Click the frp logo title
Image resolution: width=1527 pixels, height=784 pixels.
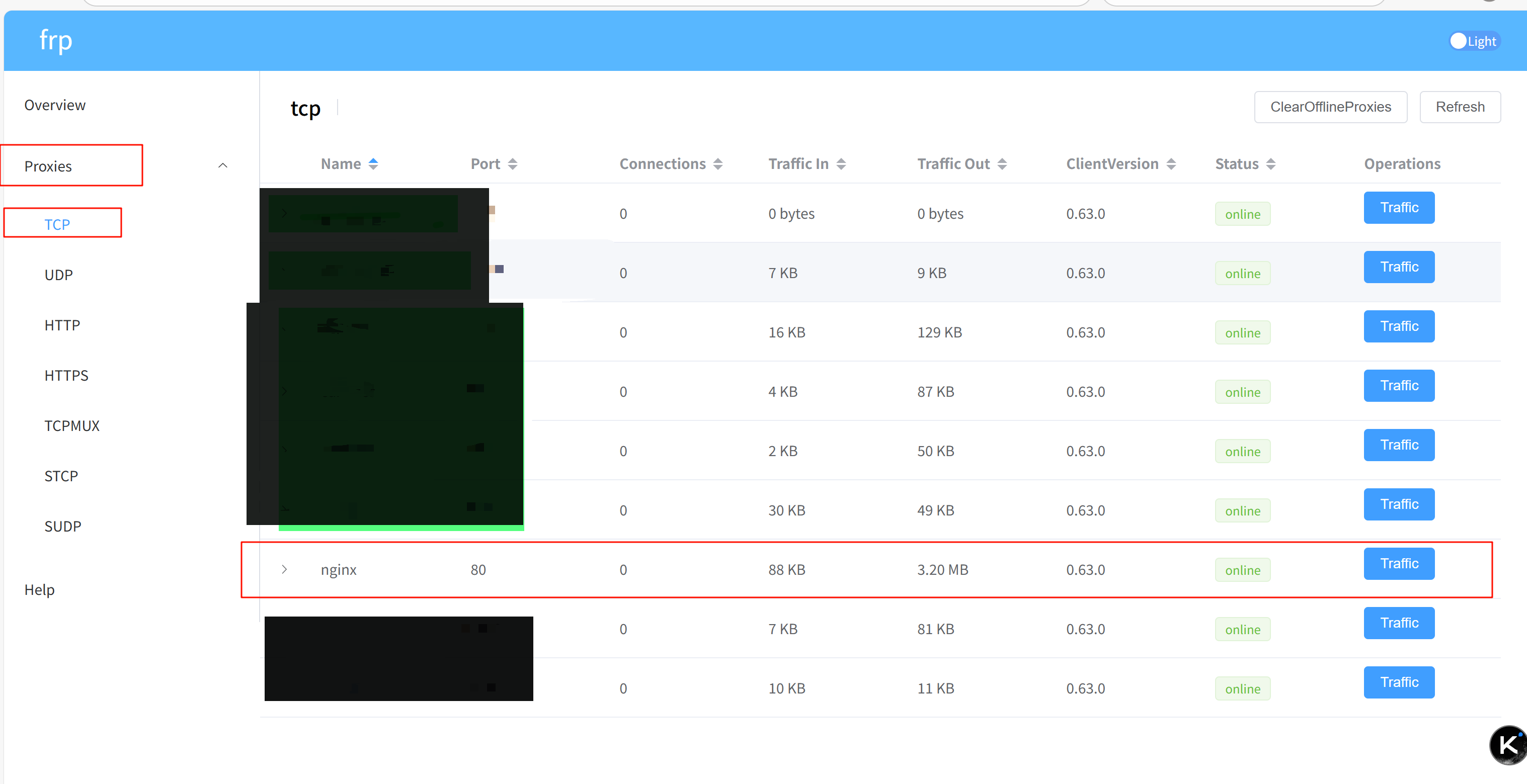click(x=56, y=40)
